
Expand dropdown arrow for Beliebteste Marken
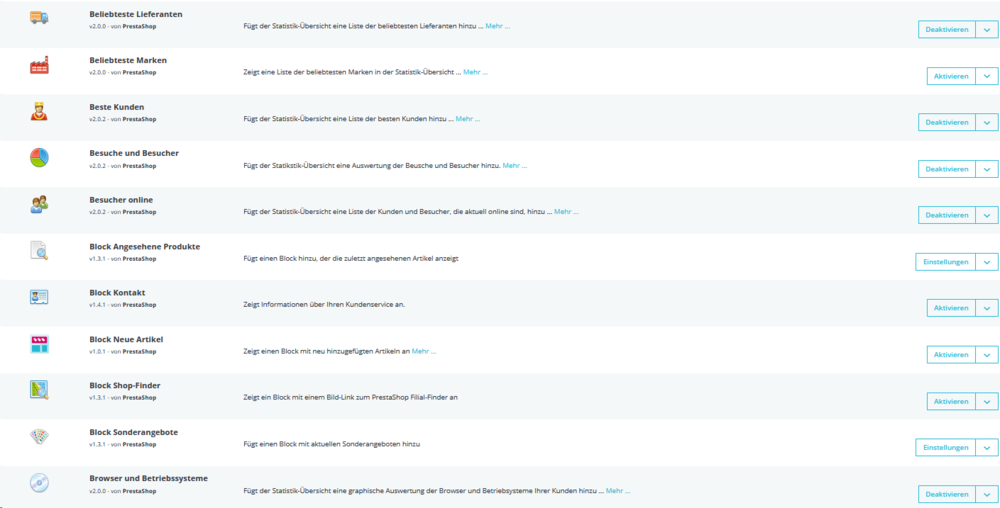click(987, 76)
